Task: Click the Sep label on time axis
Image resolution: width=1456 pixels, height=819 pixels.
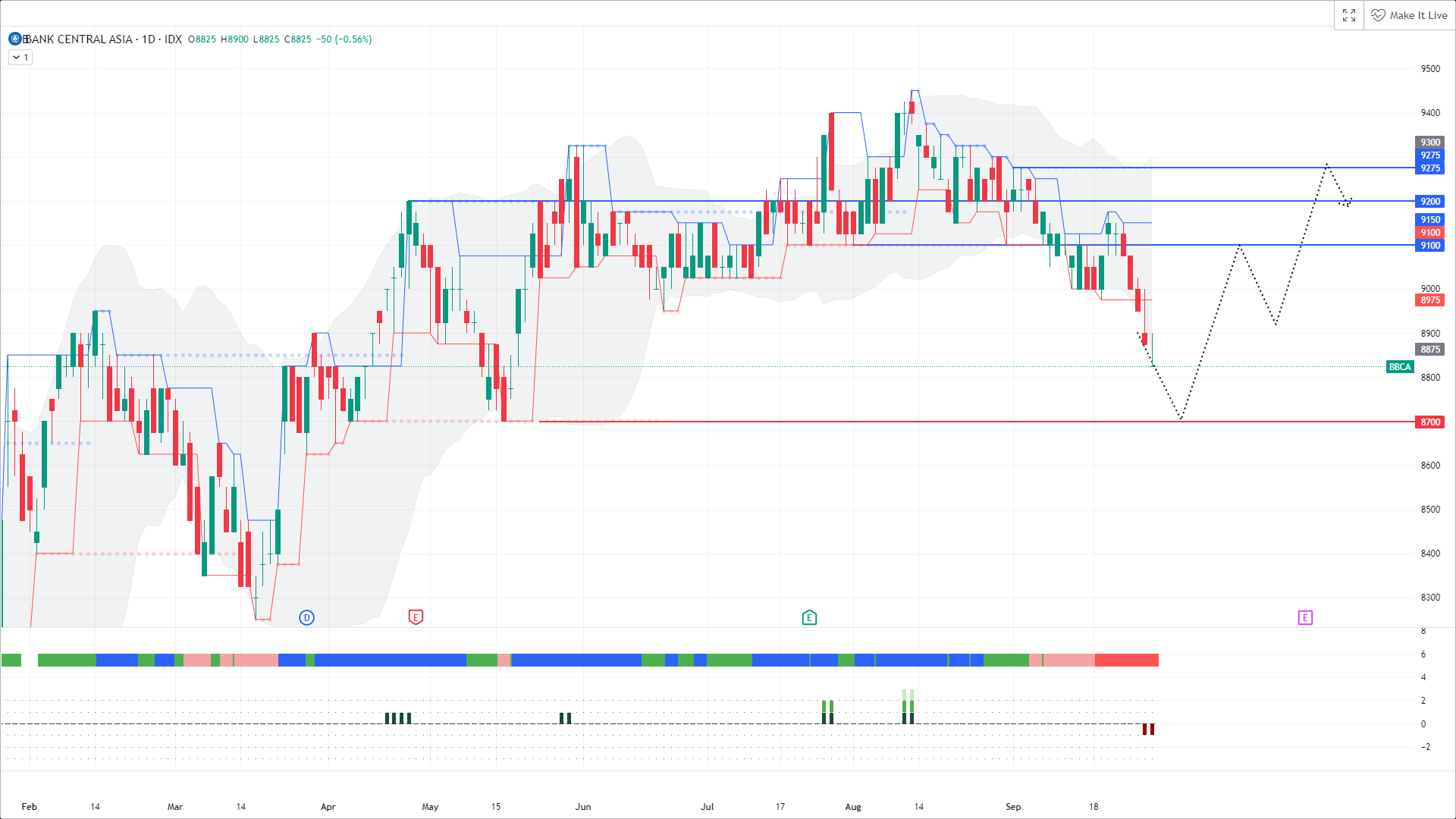Action: tap(1013, 807)
